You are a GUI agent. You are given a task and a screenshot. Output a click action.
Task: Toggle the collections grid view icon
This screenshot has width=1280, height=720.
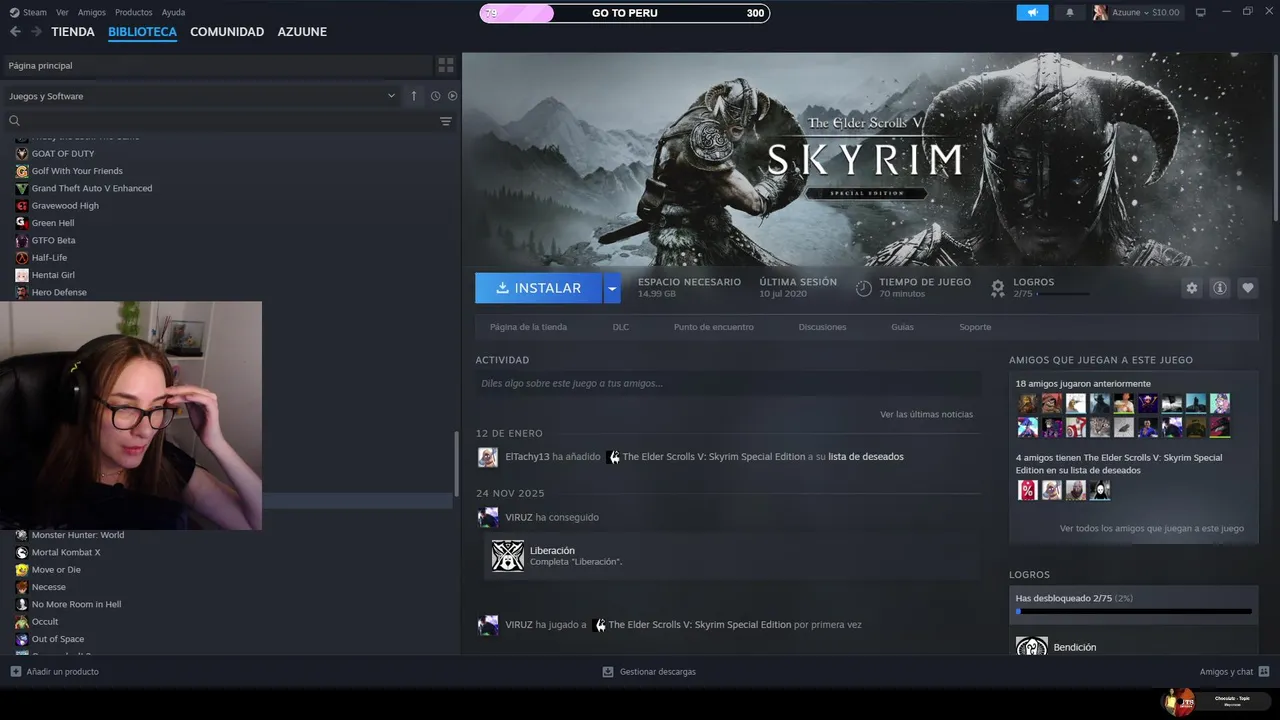(446, 65)
